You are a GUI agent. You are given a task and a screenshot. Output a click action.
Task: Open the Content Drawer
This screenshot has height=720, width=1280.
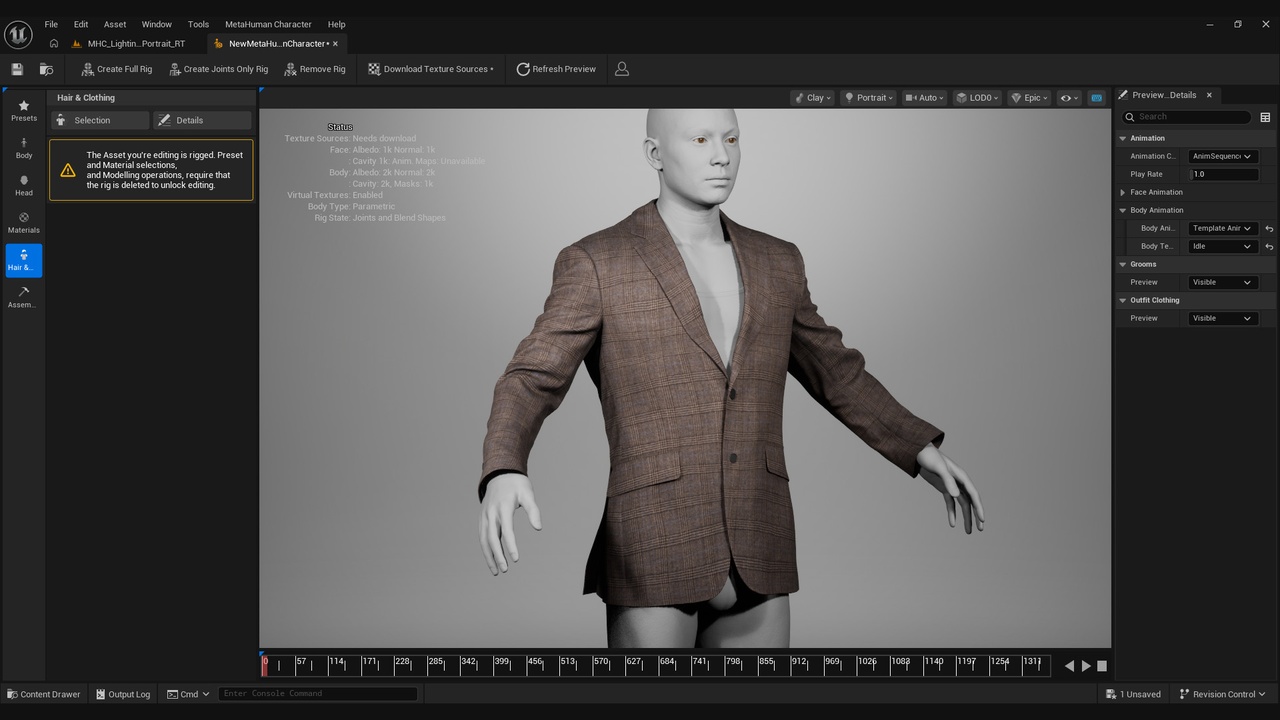click(44, 694)
